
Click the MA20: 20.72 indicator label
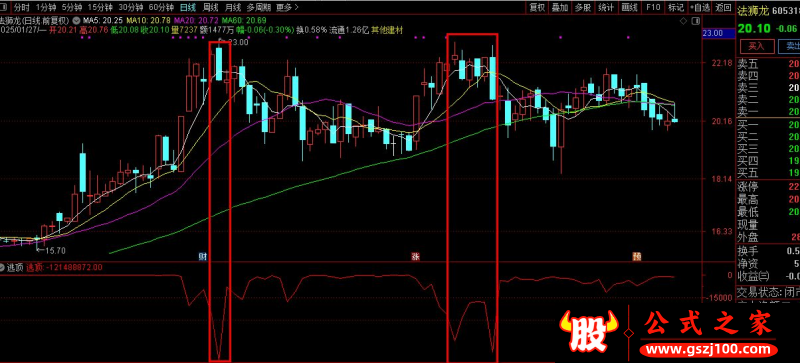point(196,20)
